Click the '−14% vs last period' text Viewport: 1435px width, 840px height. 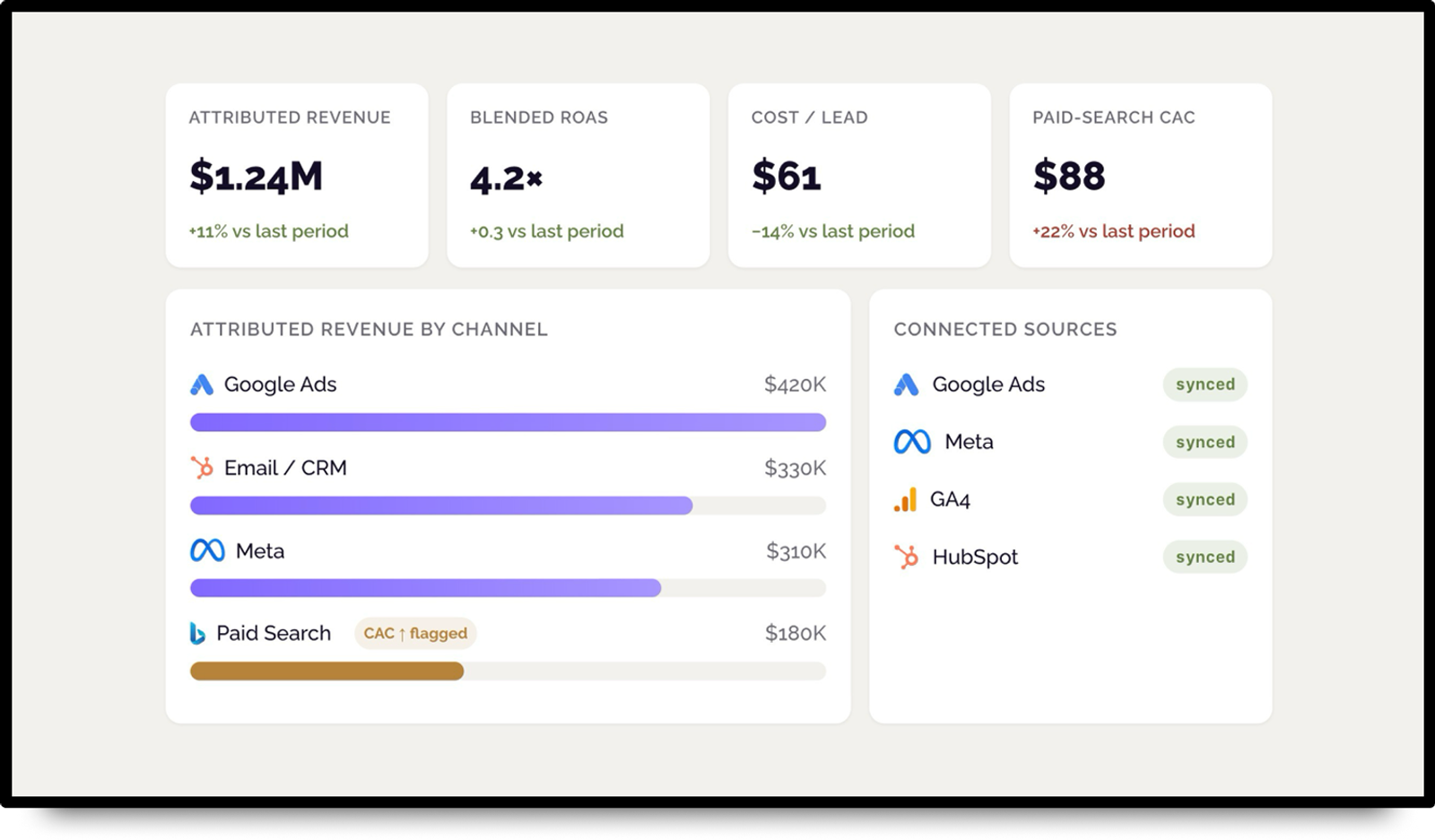click(833, 231)
